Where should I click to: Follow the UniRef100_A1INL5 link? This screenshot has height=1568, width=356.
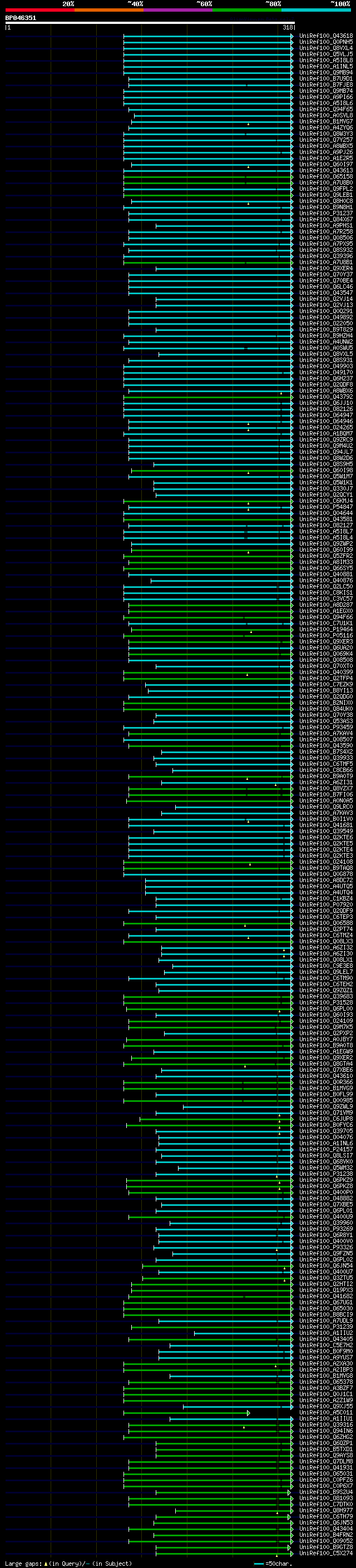pos(325,66)
